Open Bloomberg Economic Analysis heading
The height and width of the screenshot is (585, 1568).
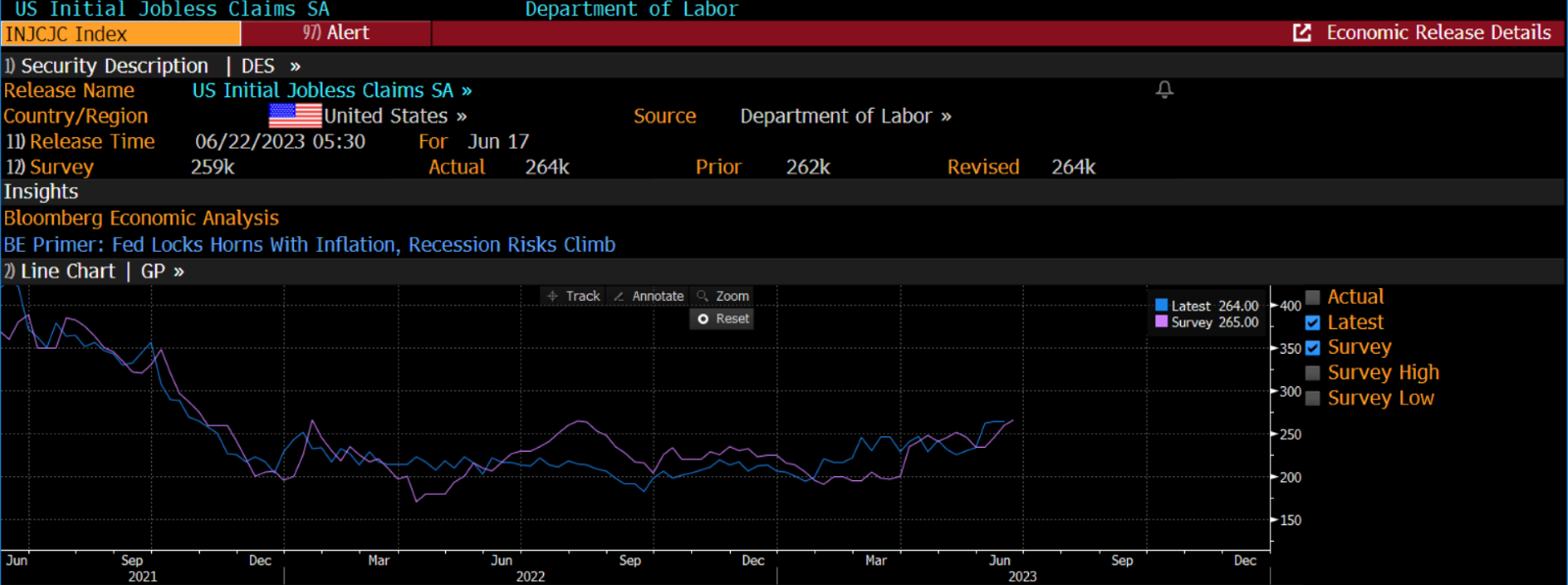pyautogui.click(x=141, y=218)
